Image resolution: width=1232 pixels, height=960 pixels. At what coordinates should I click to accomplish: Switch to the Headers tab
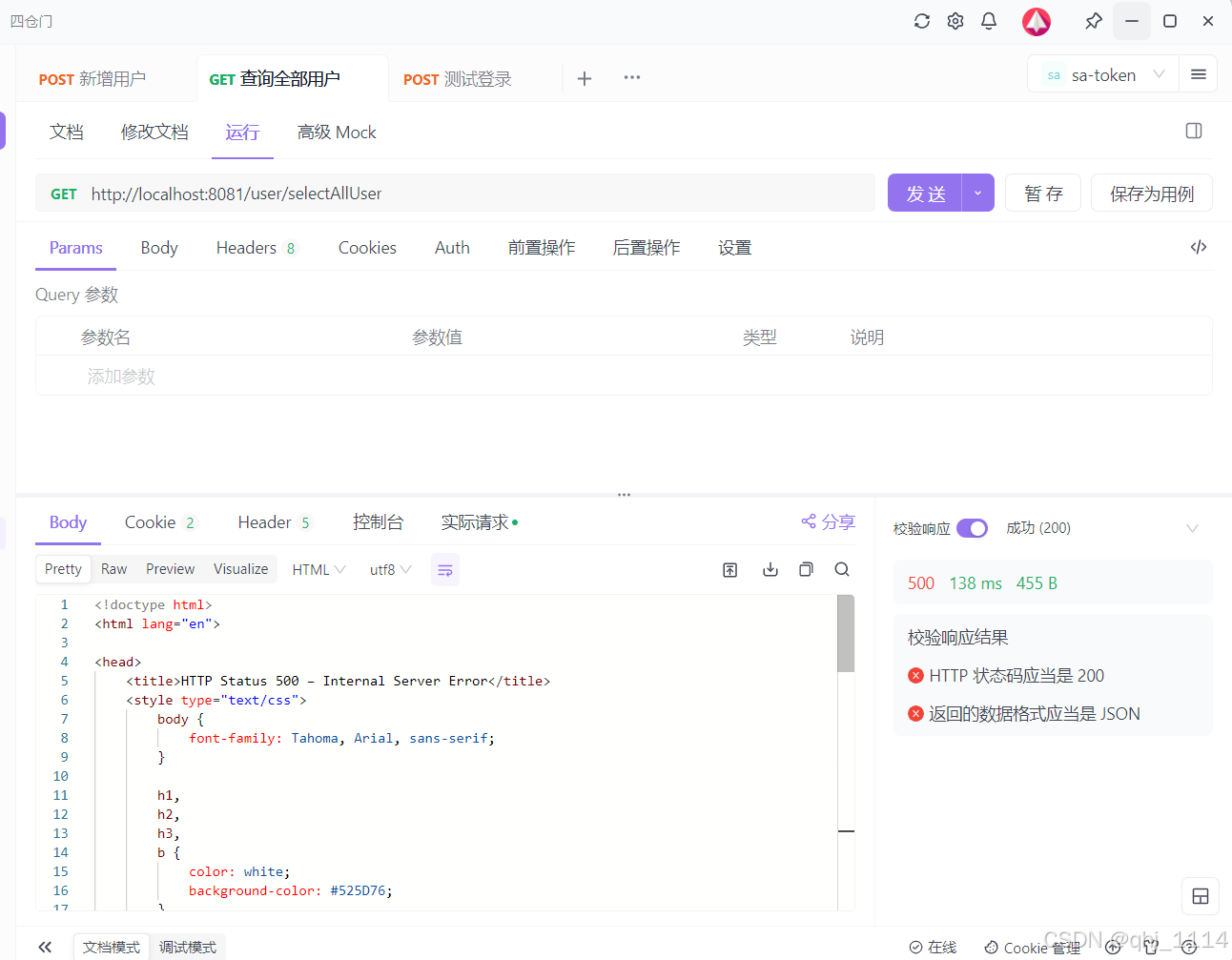246,247
